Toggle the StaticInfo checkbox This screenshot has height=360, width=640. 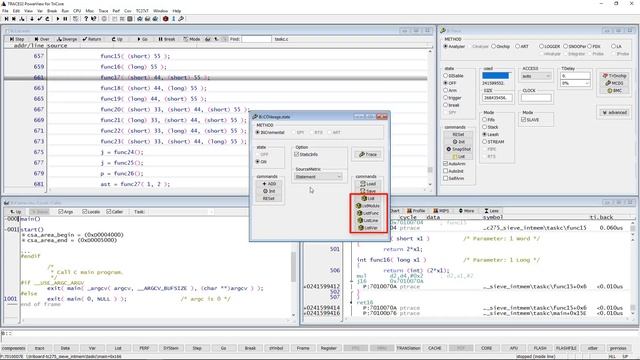click(x=306, y=155)
